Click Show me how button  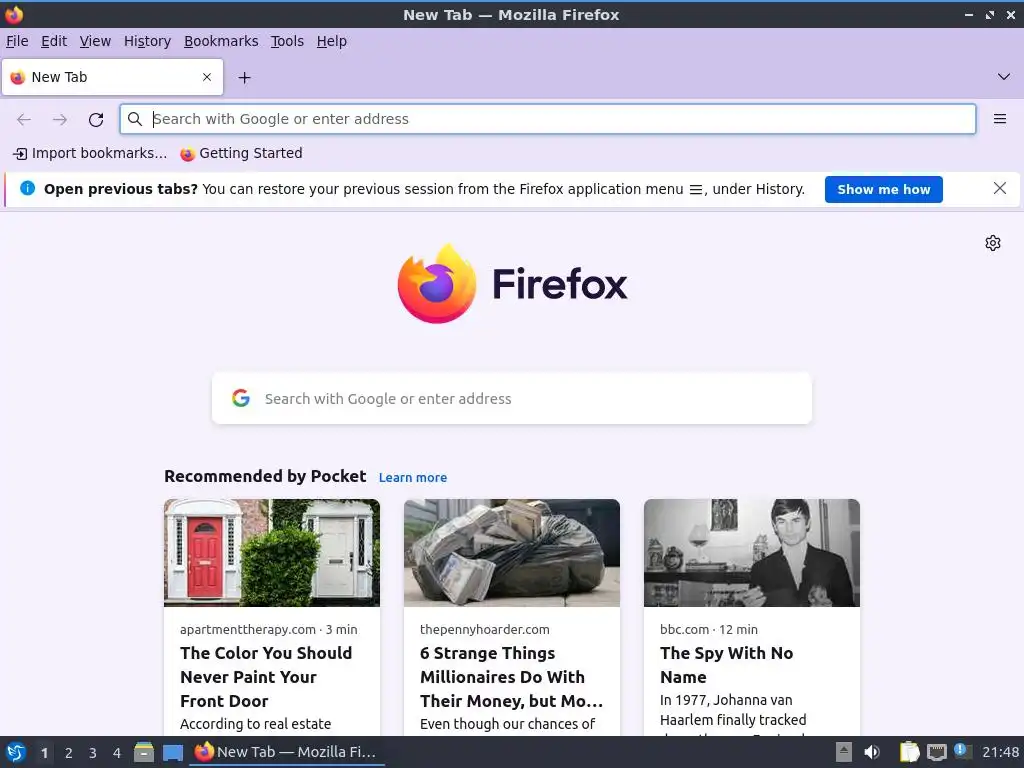pos(883,189)
